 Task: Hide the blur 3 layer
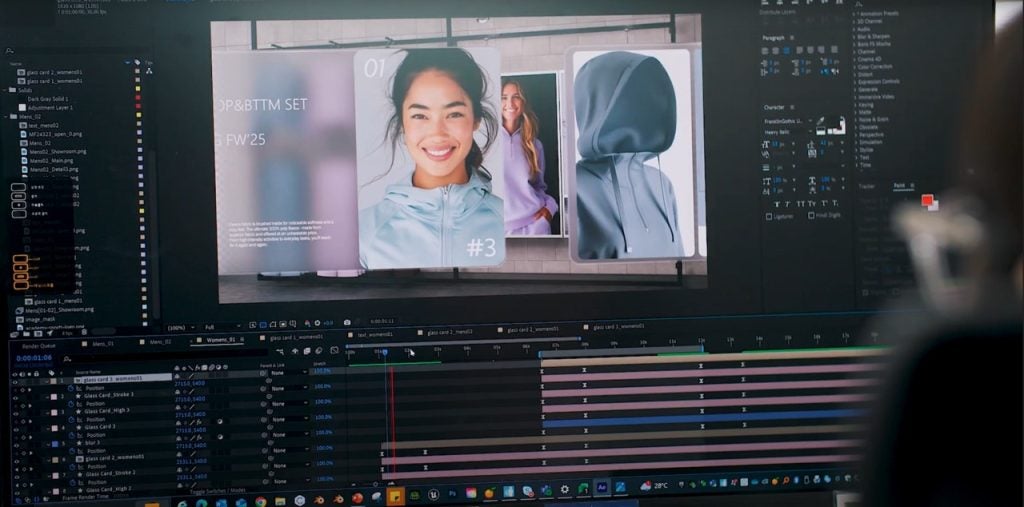(14, 445)
